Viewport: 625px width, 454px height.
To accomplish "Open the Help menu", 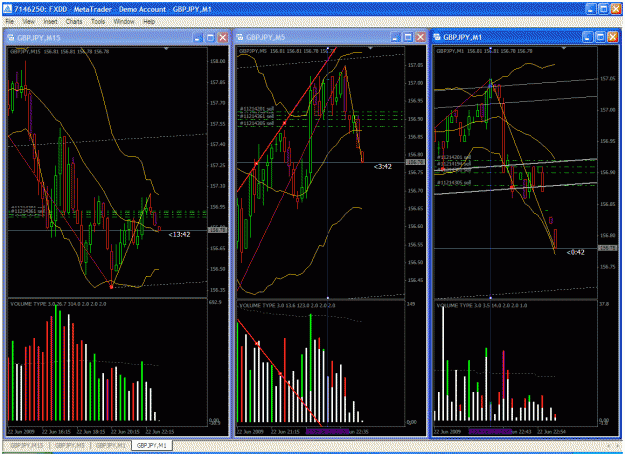I will tap(149, 22).
